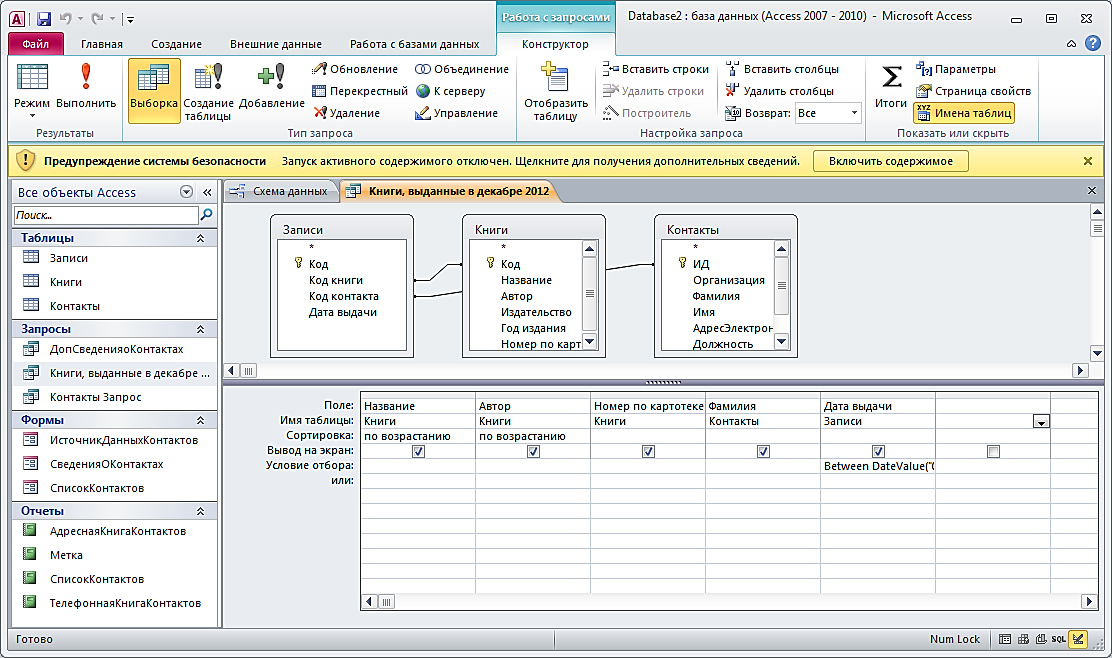The width and height of the screenshot is (1112, 658).
Task: Select the ТелефоннаяКнигаКонтактов report
Action: (x=115, y=603)
